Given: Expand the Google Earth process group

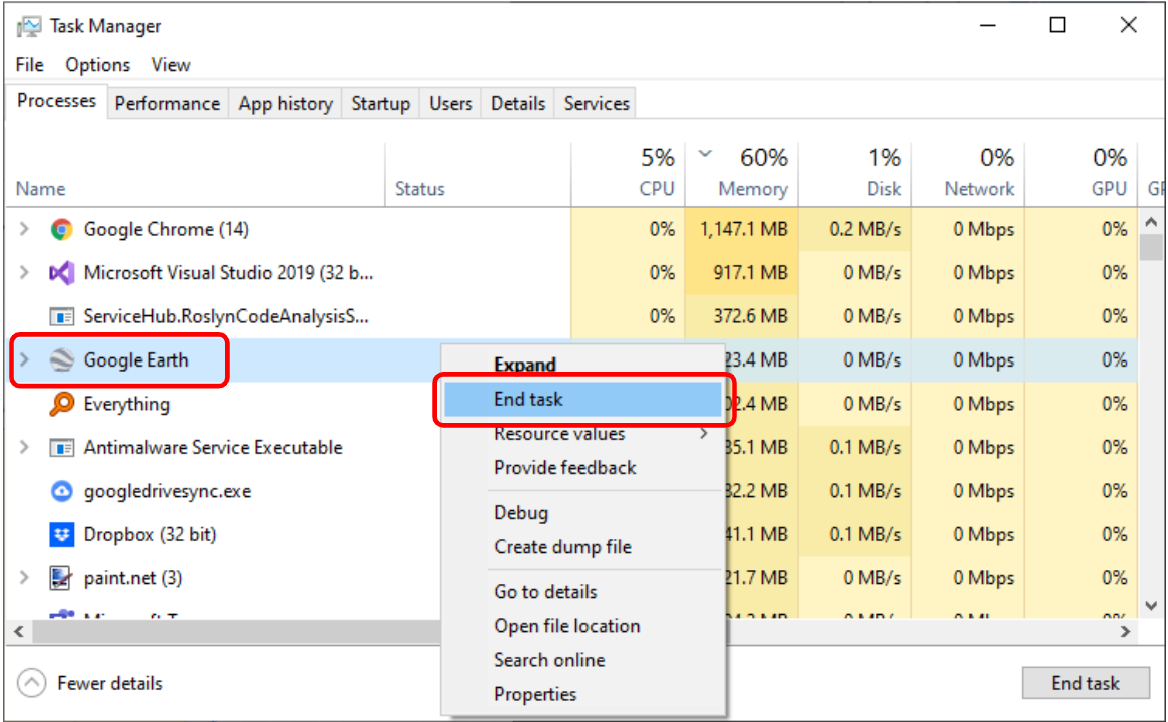Looking at the screenshot, I should [25, 360].
